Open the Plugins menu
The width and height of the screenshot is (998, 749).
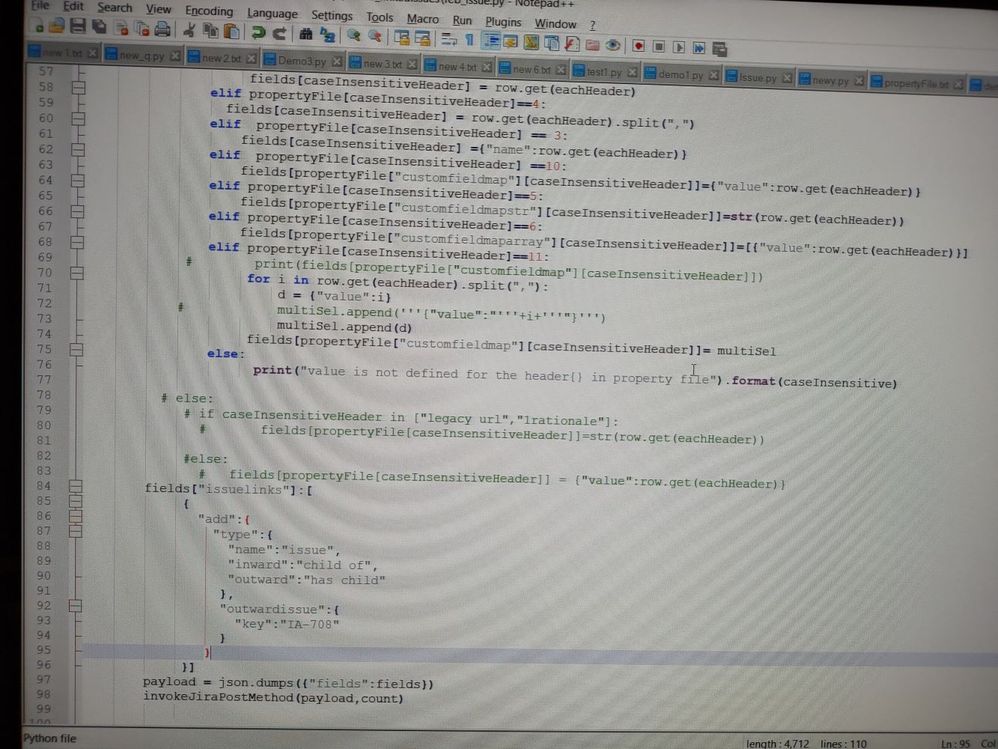point(503,22)
